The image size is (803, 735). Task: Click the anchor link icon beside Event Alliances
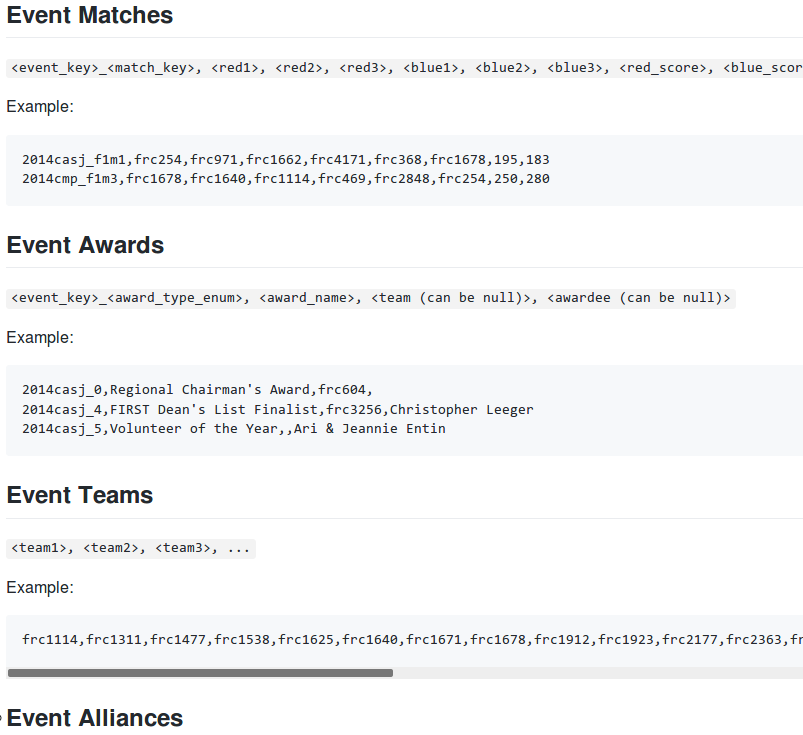[x=2, y=719]
